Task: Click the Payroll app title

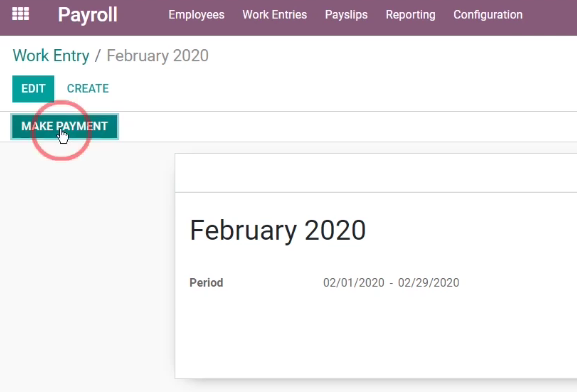Action: tap(88, 15)
